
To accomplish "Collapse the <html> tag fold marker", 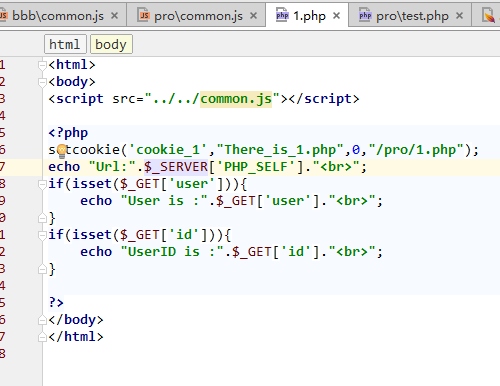I will (42, 65).
